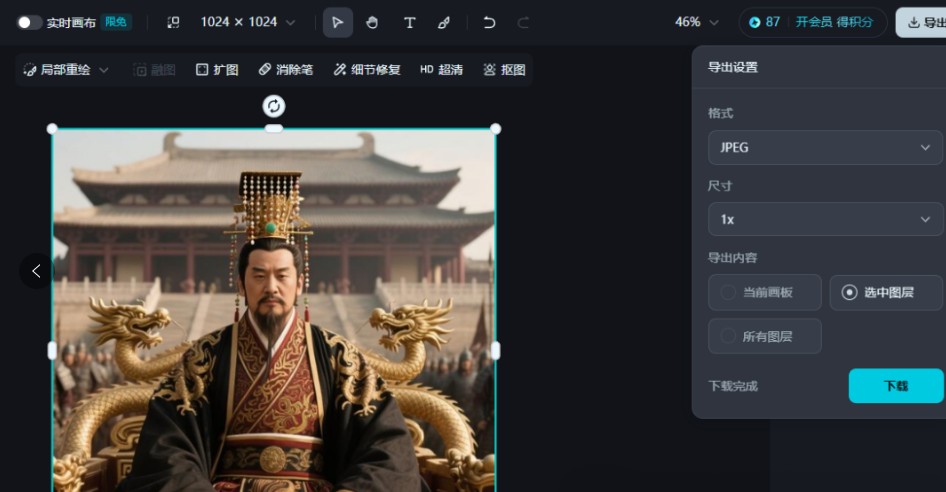Select the Text tool
The height and width of the screenshot is (492, 946).
[409, 22]
